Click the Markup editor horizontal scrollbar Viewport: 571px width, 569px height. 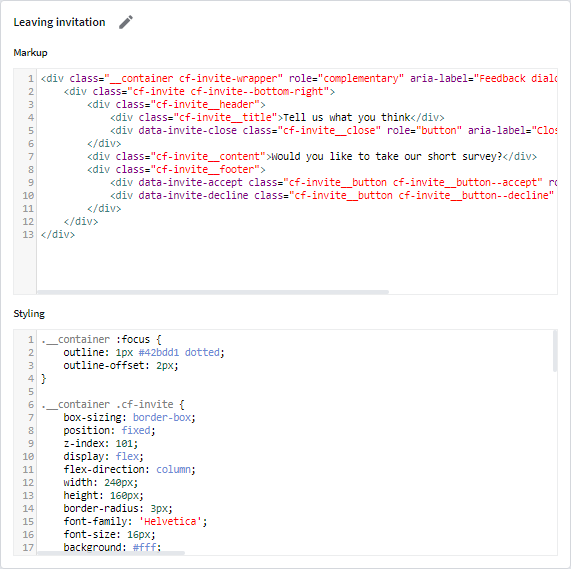(x=213, y=292)
